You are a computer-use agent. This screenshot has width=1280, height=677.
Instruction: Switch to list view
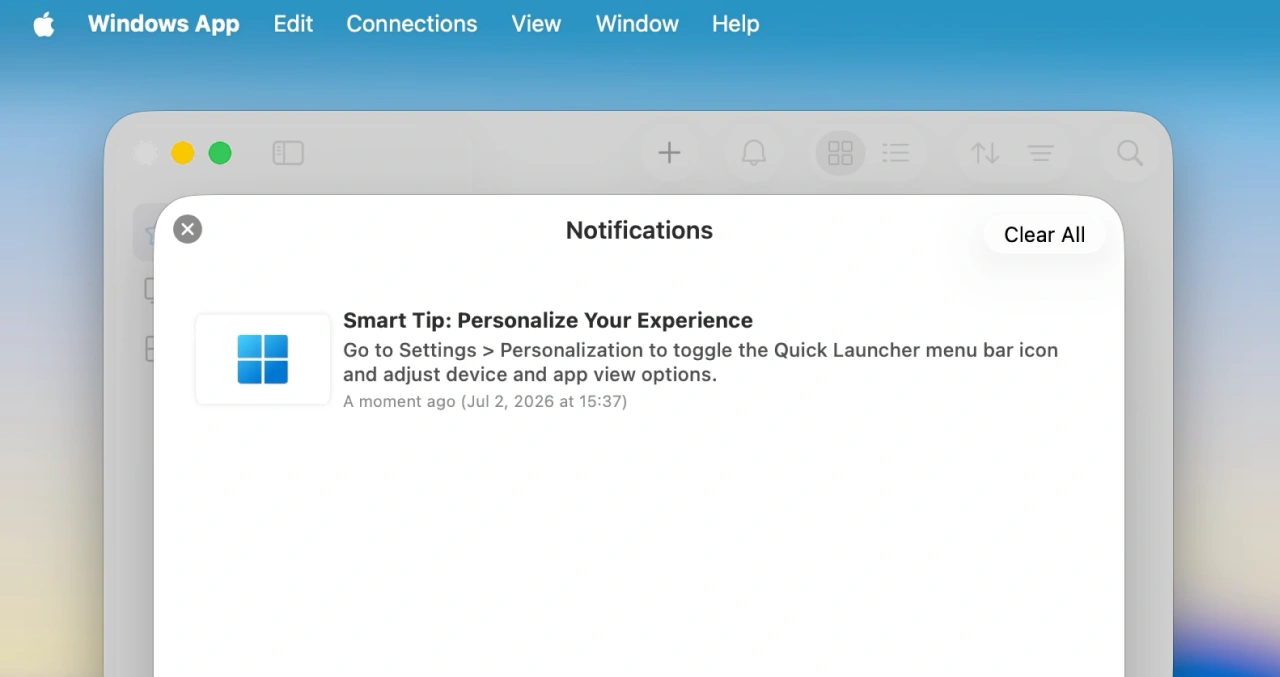896,153
